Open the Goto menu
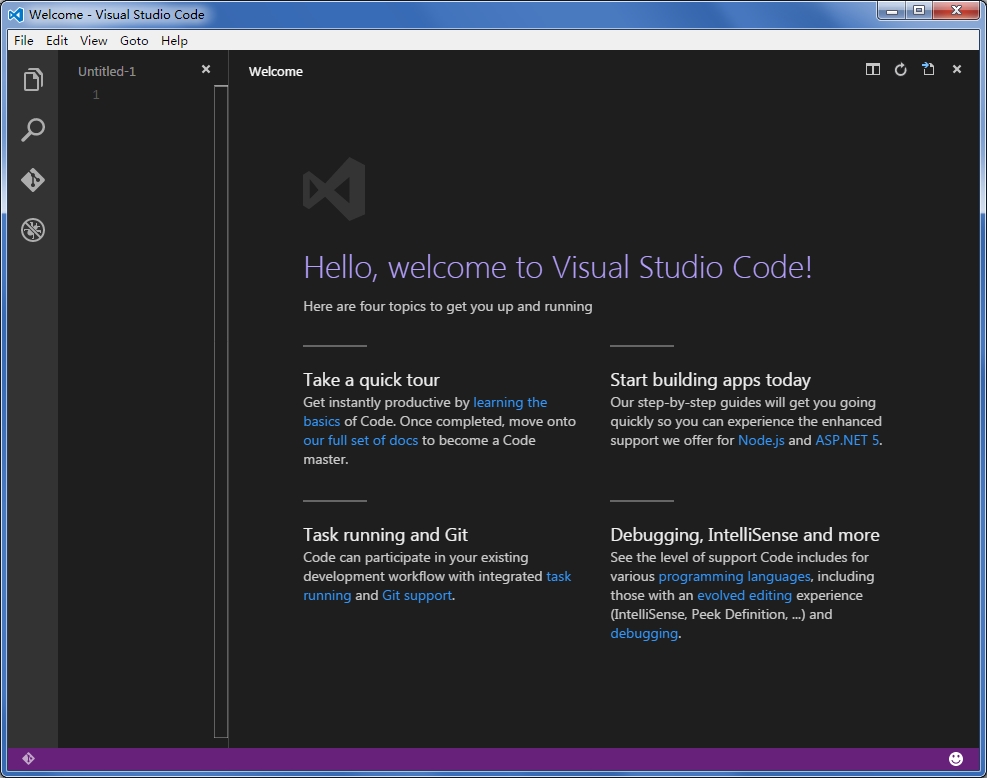987x778 pixels. (x=133, y=40)
